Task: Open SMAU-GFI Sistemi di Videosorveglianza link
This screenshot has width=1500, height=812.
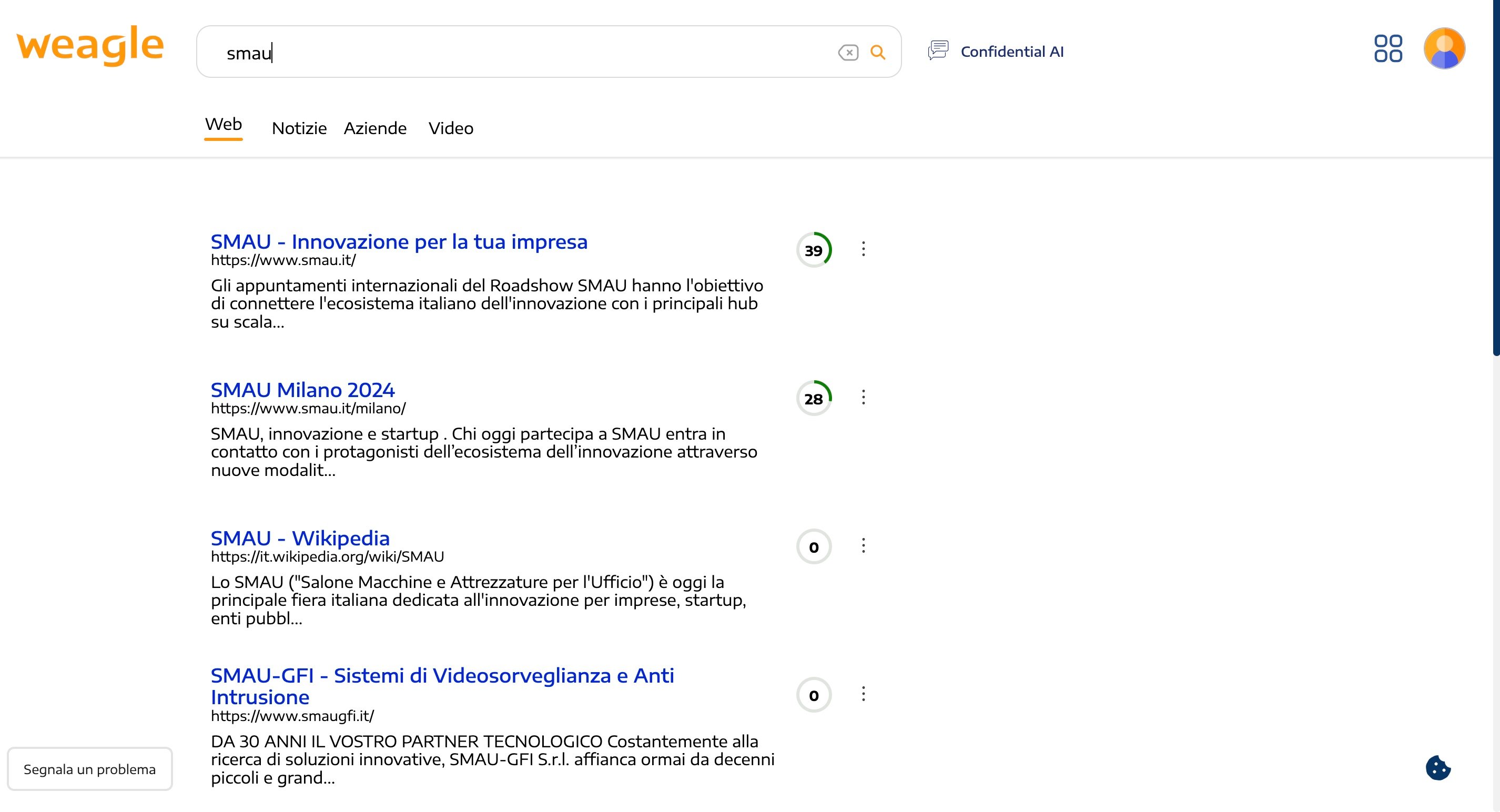Action: 442,686
